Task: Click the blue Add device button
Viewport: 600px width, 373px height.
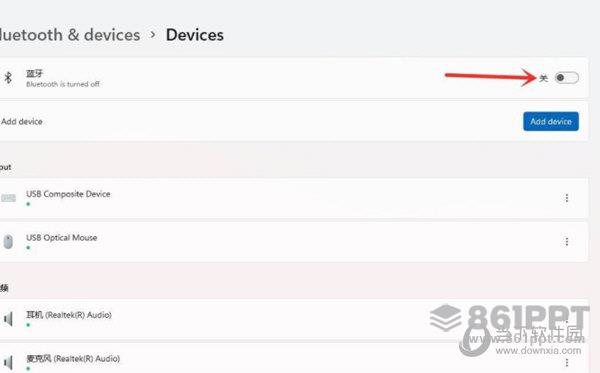Action: pos(551,121)
